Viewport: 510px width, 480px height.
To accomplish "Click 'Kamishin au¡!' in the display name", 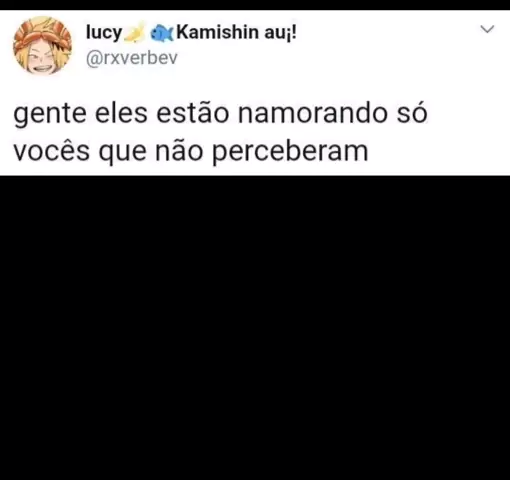I will click(236, 33).
